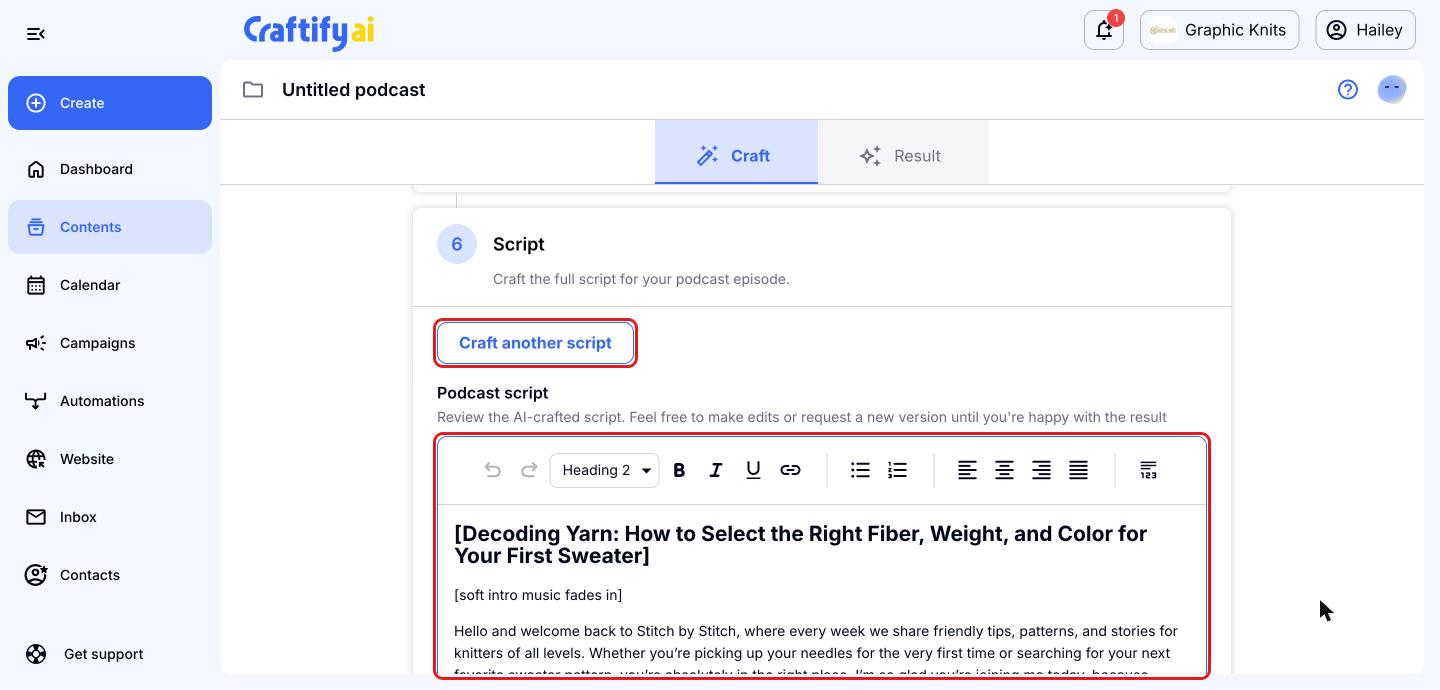Open Contents in sidebar
This screenshot has height=690, width=1440.
click(x=110, y=227)
